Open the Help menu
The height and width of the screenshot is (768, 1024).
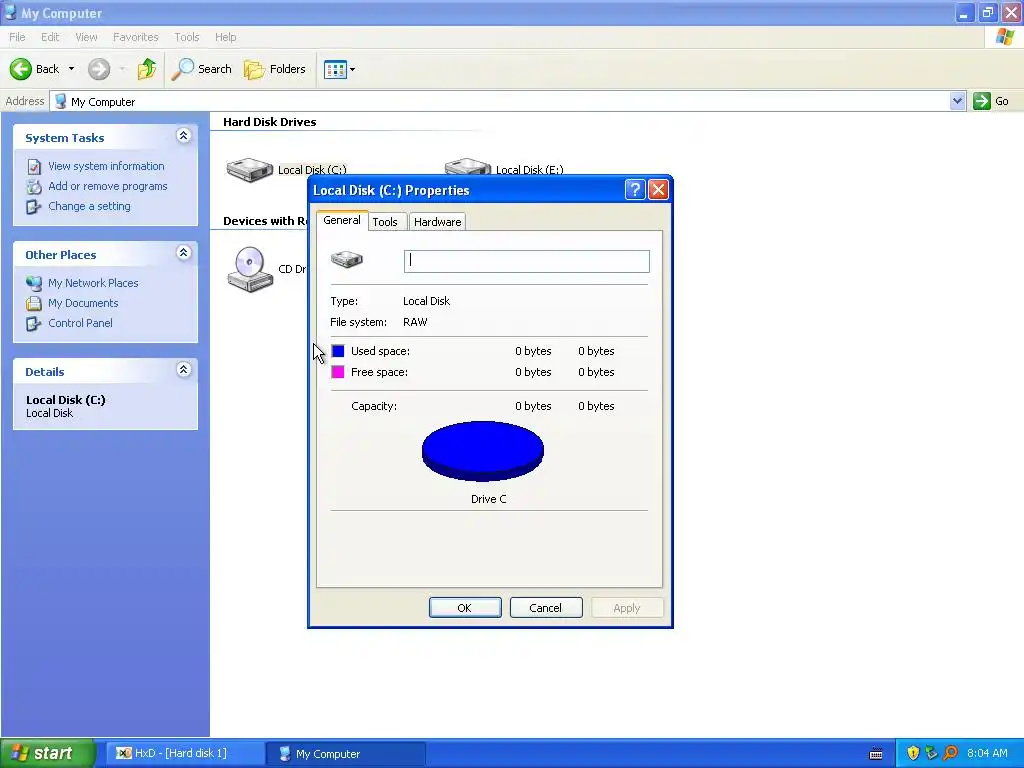click(226, 37)
